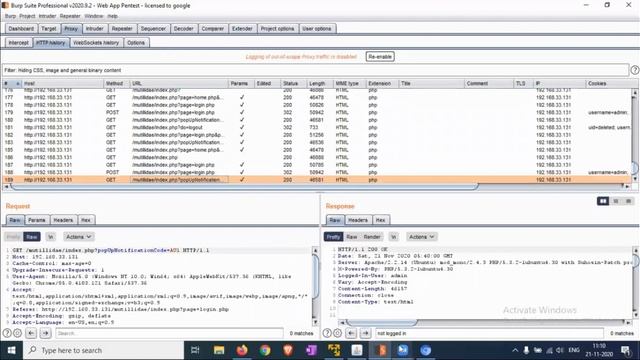Open Dashboard main tab
The height and width of the screenshot is (360, 640).
point(21,29)
